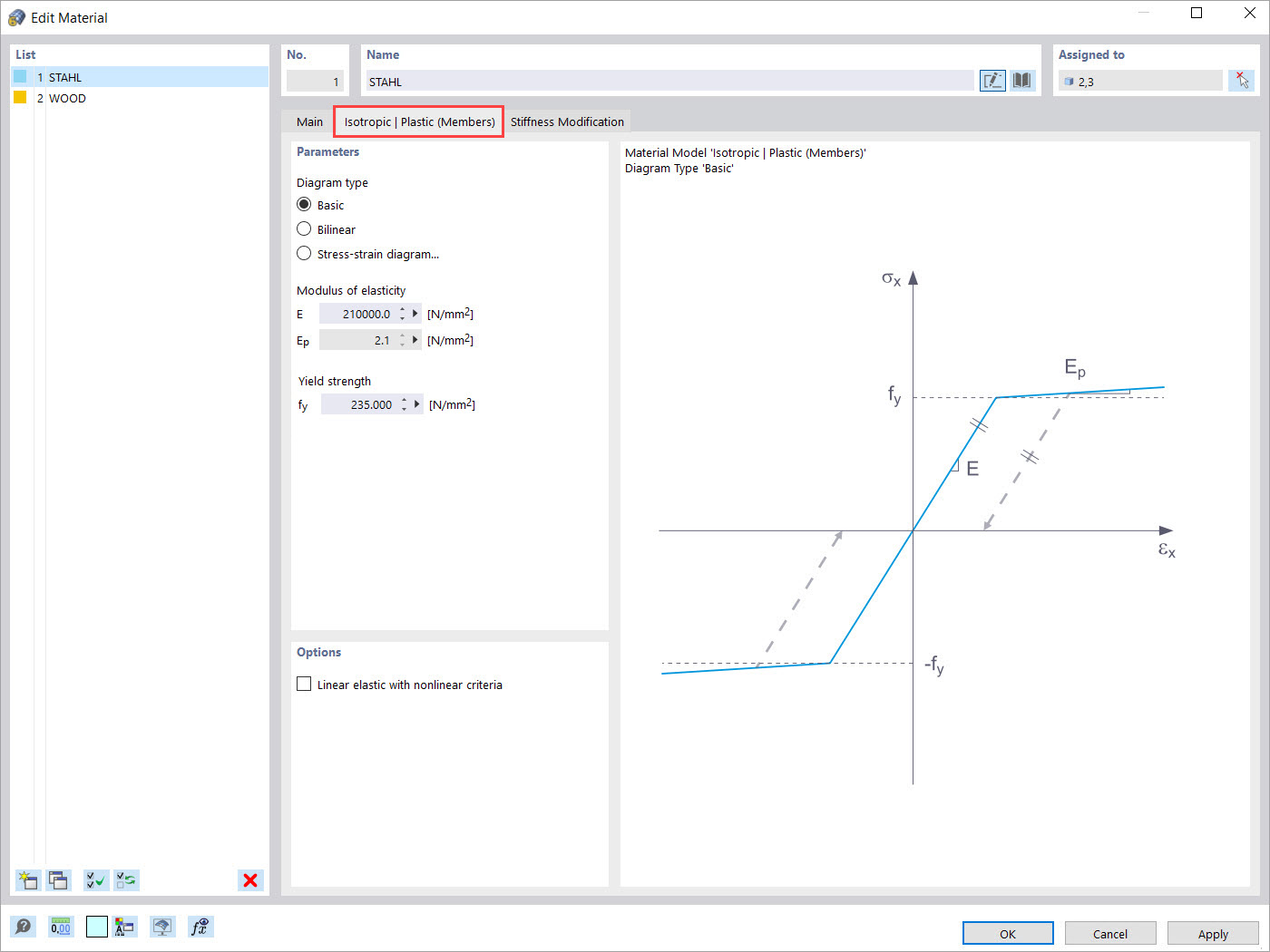Open the units and decimal places icon

click(x=61, y=927)
